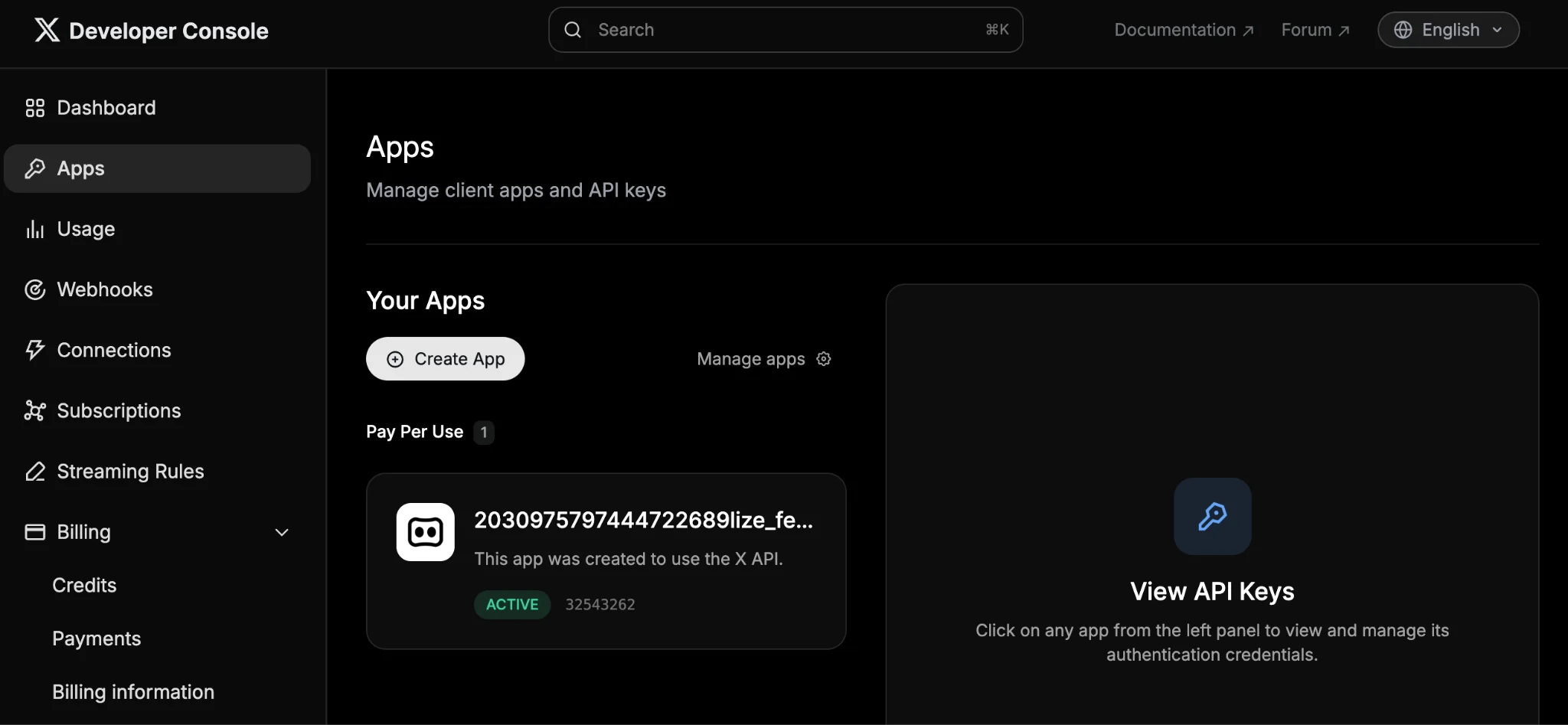Select the Apps key icon in sidebar
Image resolution: width=1568 pixels, height=725 pixels.
click(x=35, y=168)
